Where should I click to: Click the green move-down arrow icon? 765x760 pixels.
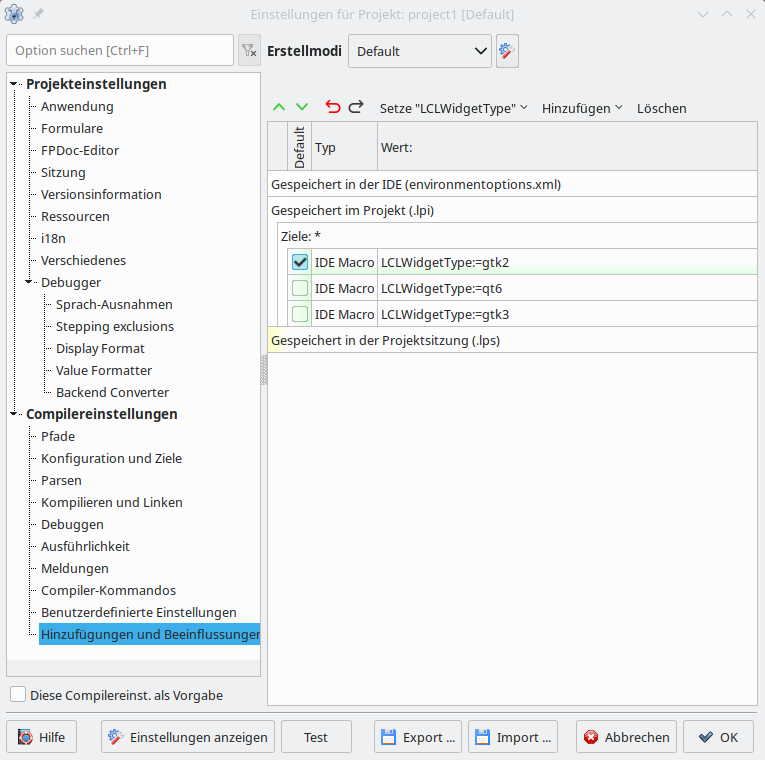[302, 107]
